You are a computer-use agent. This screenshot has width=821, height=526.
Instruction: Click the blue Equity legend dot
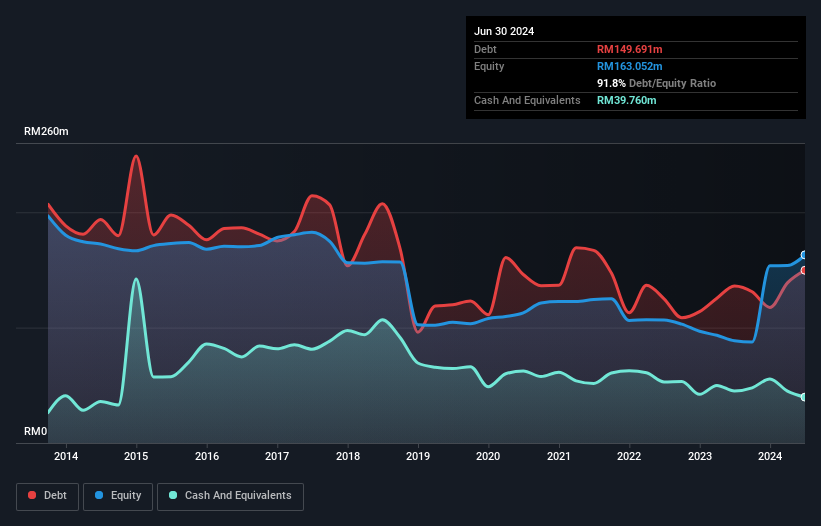[99, 495]
